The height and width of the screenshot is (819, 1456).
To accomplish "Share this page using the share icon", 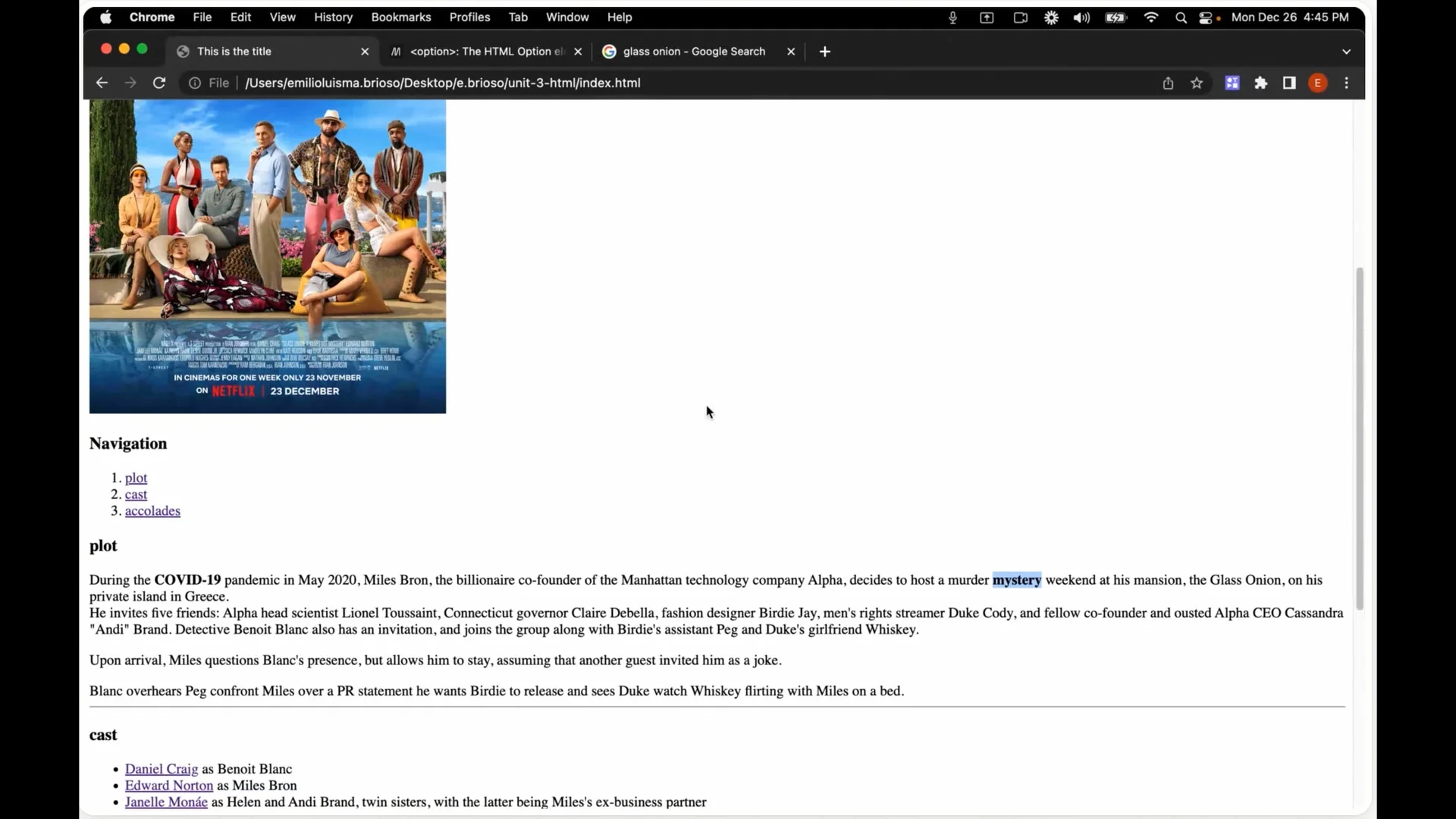I will coord(1168,83).
